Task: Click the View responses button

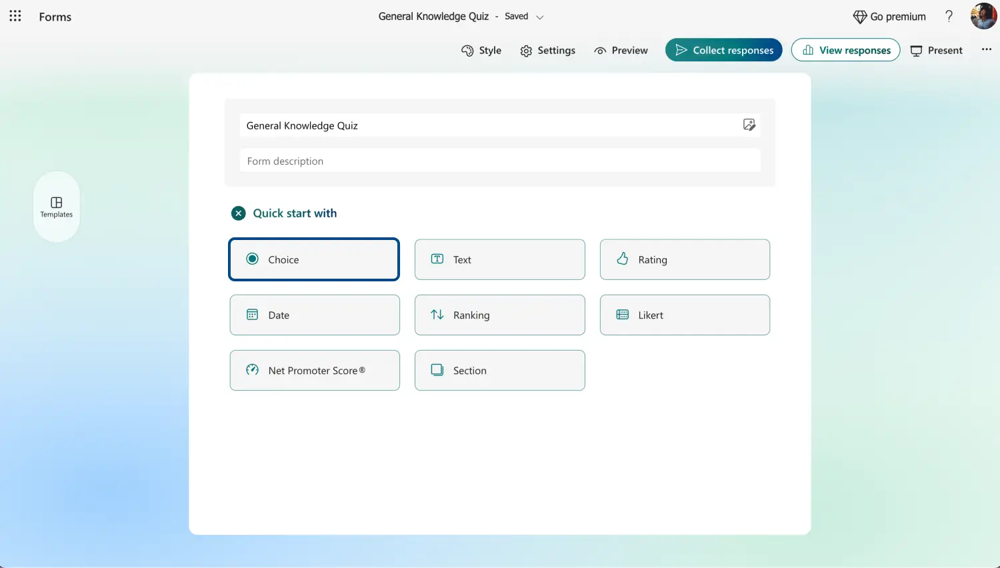Action: click(x=845, y=50)
